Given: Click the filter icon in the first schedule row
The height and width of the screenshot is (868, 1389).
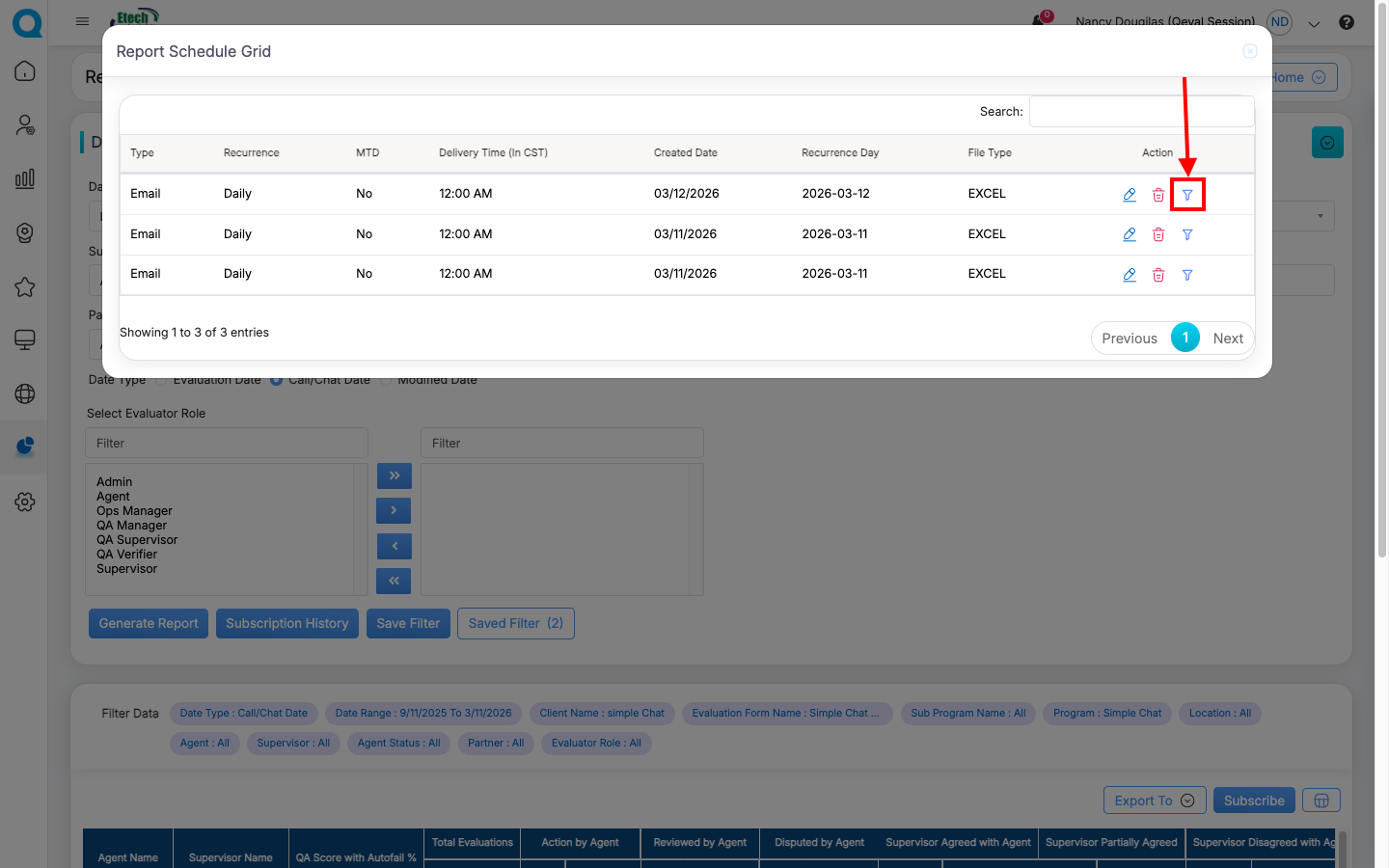Looking at the screenshot, I should click(1187, 195).
